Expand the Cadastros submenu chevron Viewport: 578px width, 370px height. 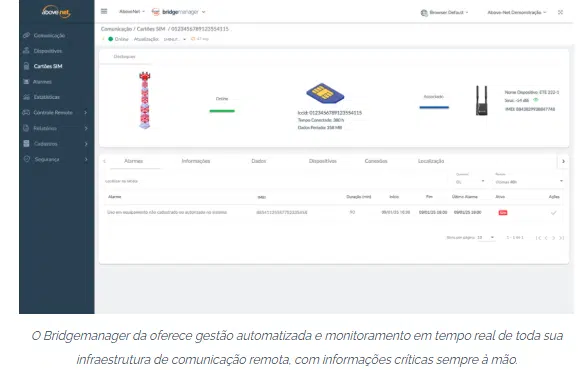click(x=86, y=144)
